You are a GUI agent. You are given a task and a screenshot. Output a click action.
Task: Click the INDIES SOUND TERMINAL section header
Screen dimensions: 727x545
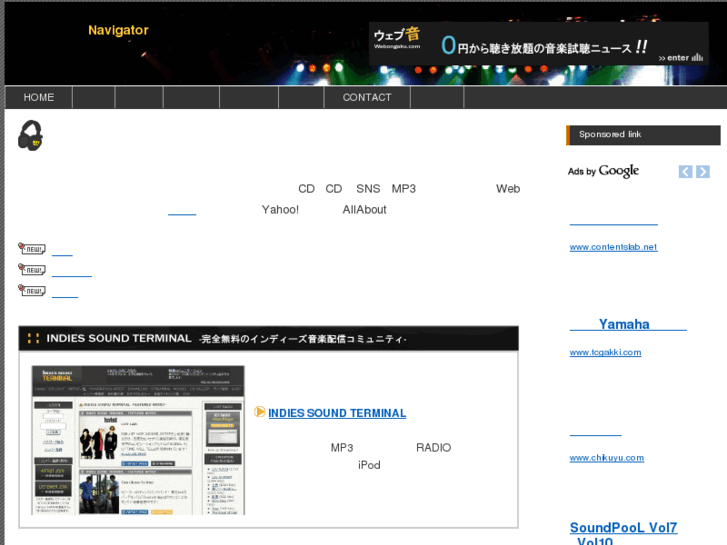268,339
